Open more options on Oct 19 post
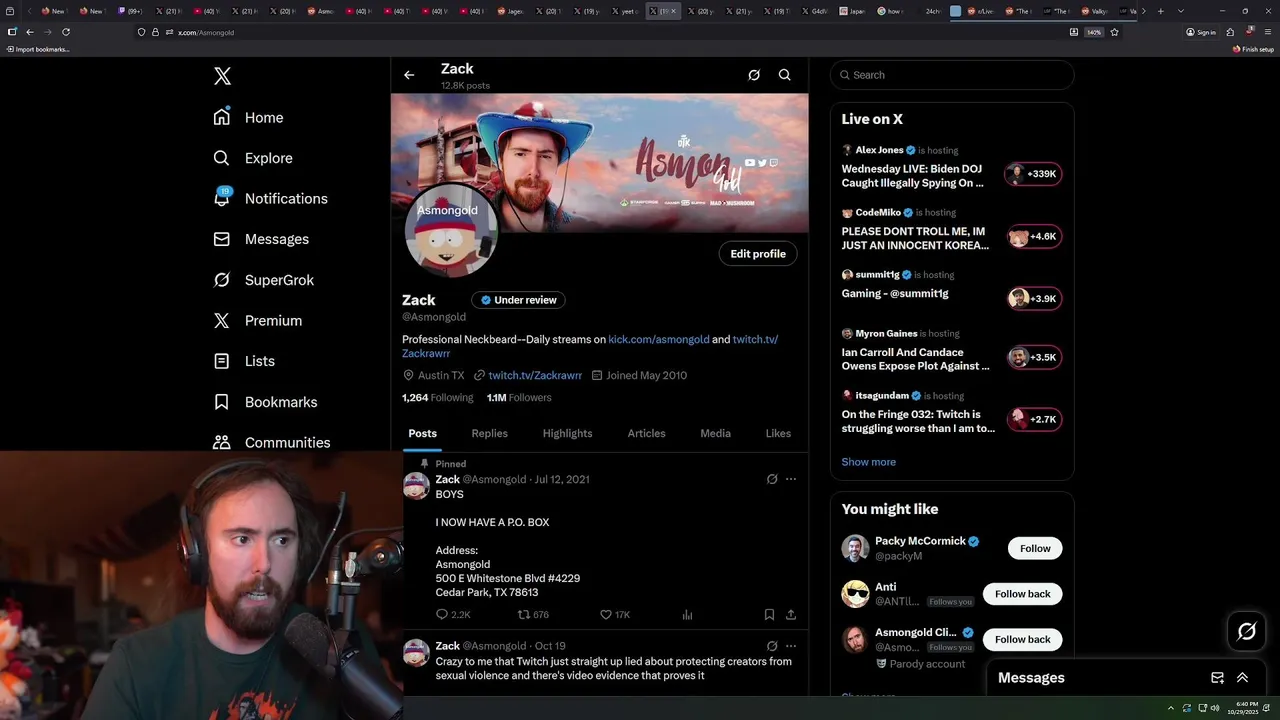 click(791, 646)
